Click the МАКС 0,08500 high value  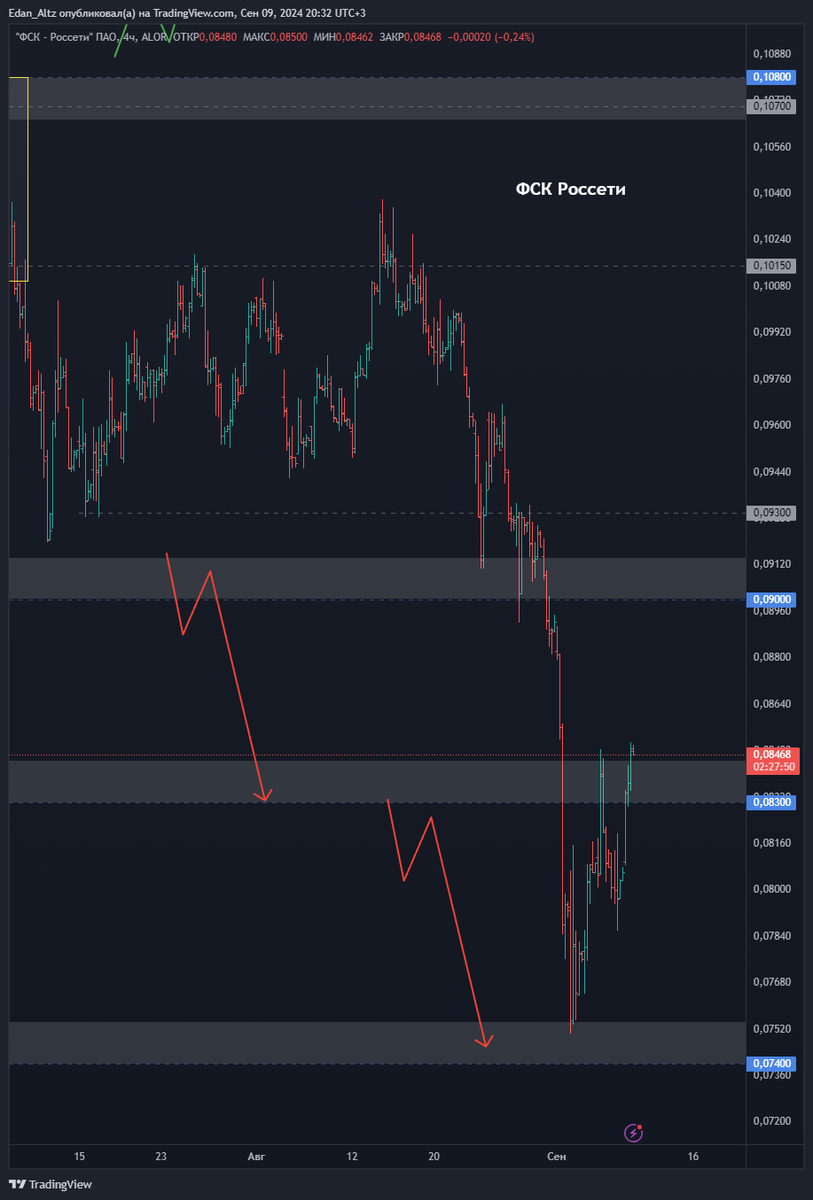[276, 37]
